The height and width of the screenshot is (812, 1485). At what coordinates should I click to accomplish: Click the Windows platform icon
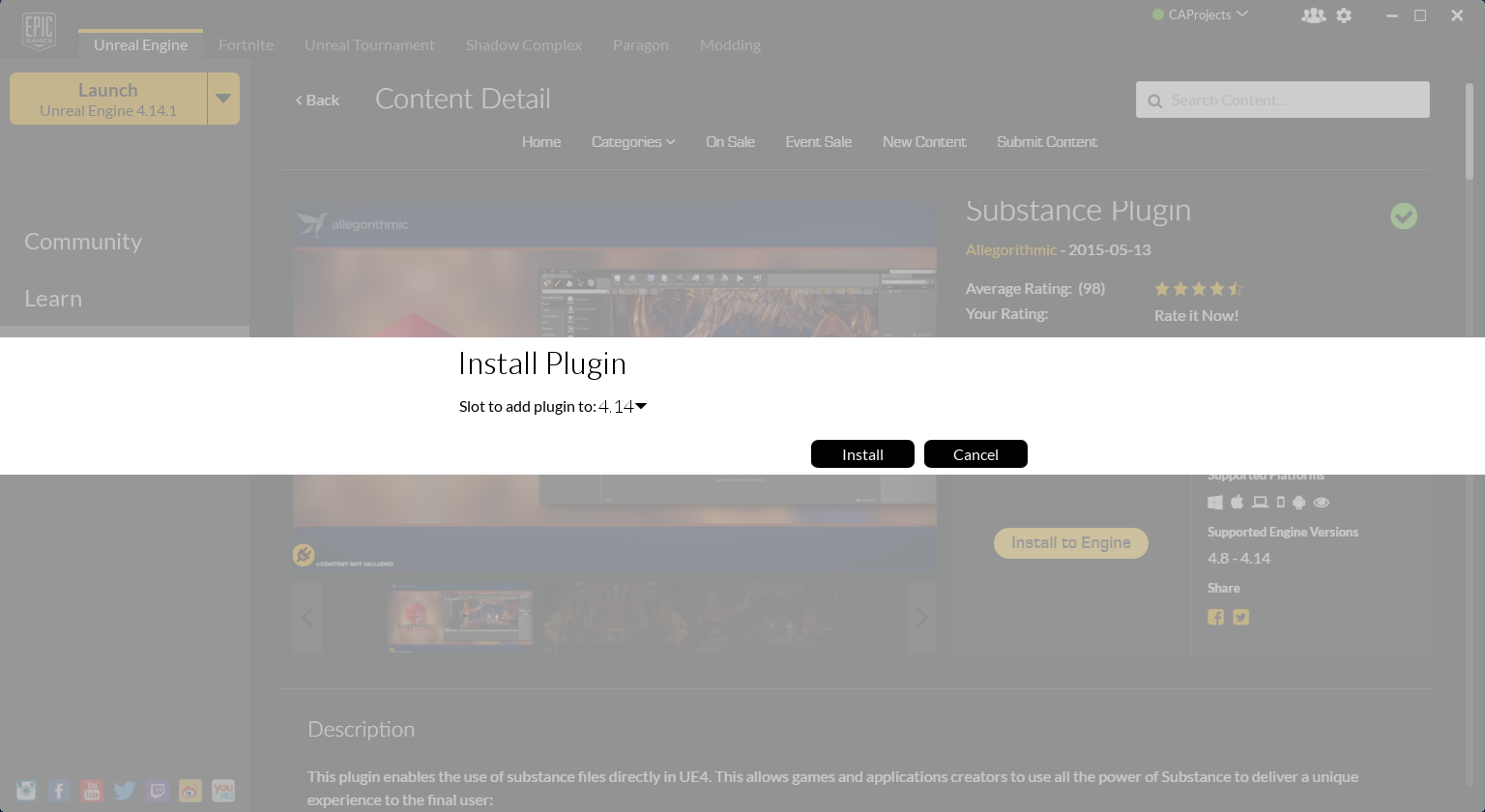click(1215, 503)
